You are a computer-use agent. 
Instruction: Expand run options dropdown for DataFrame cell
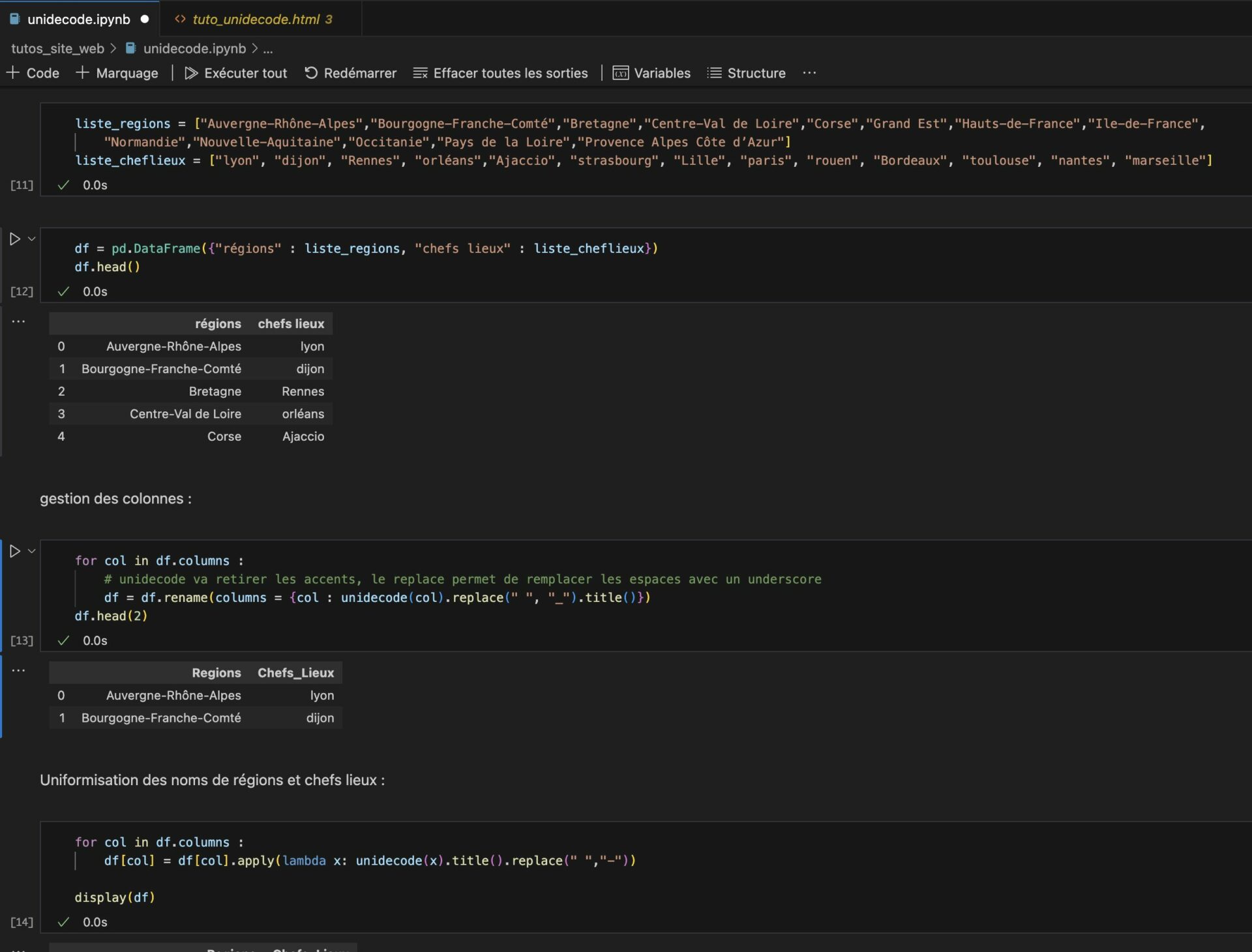[x=31, y=239]
